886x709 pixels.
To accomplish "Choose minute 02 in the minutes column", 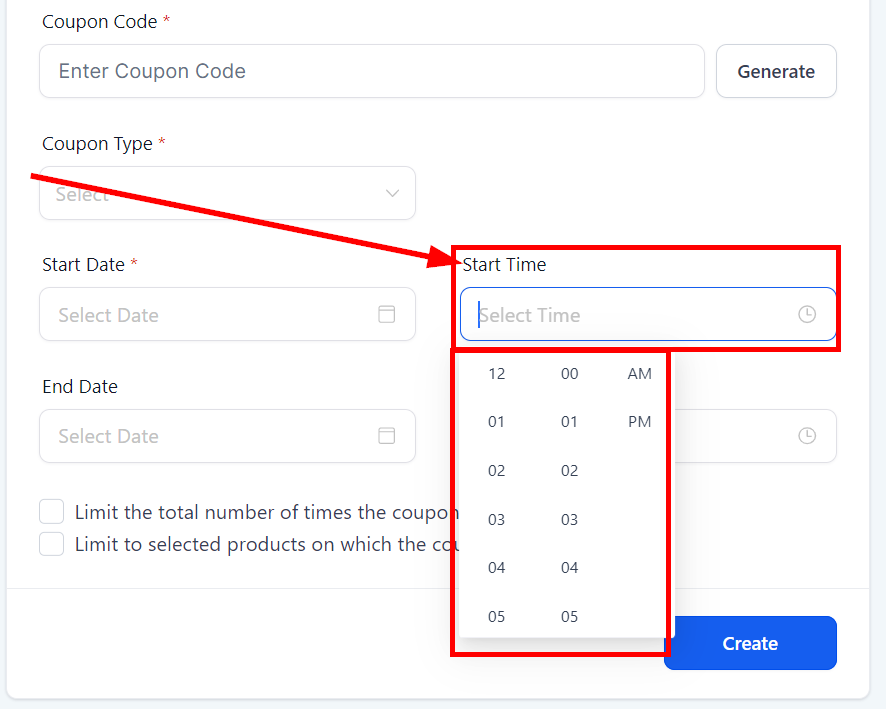I will (569, 471).
